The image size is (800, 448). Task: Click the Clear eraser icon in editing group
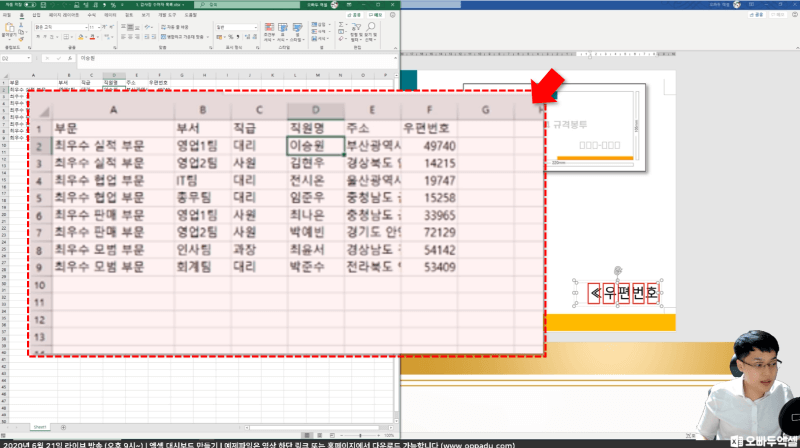coord(341,38)
